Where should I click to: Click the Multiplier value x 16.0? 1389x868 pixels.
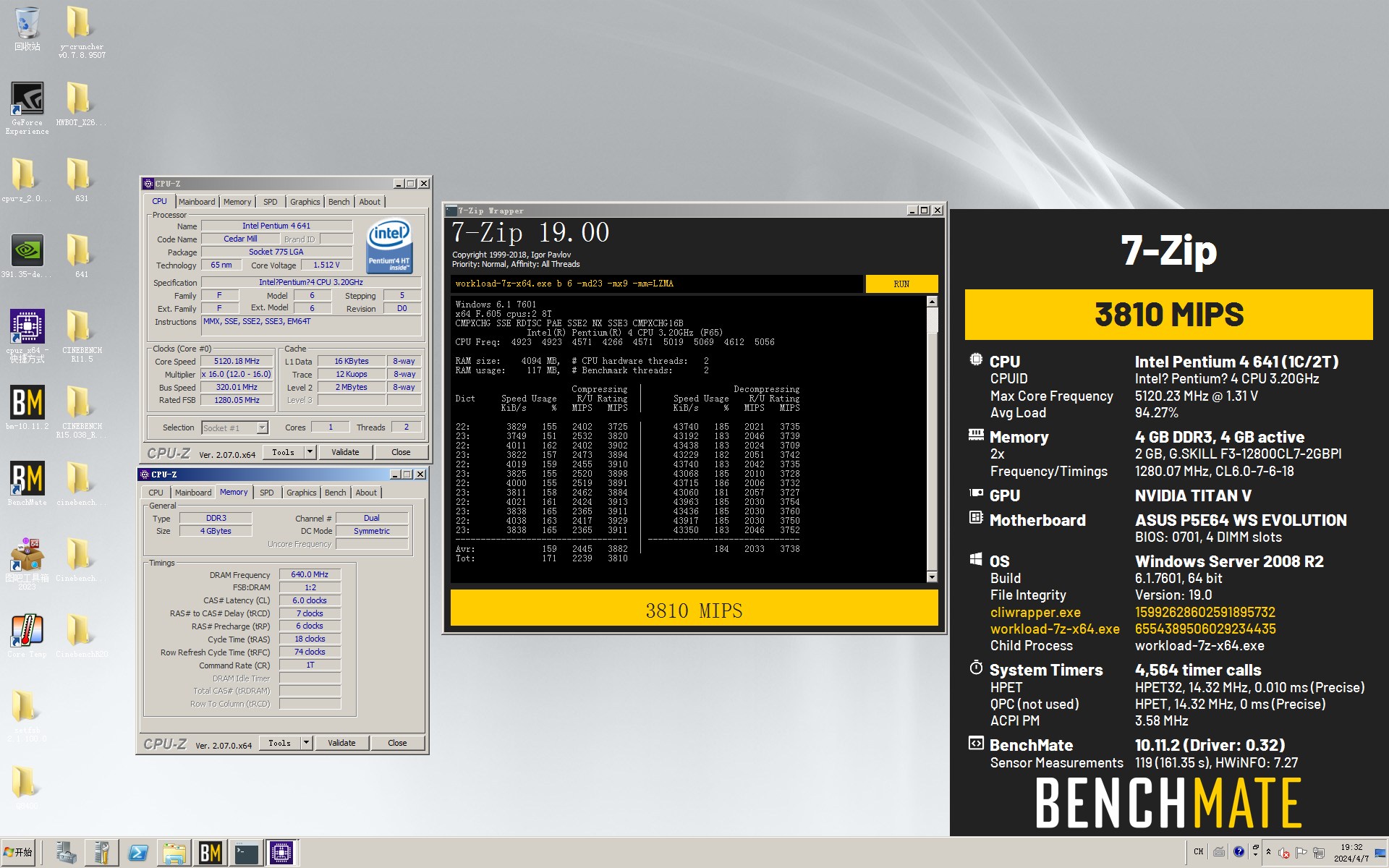point(237,374)
